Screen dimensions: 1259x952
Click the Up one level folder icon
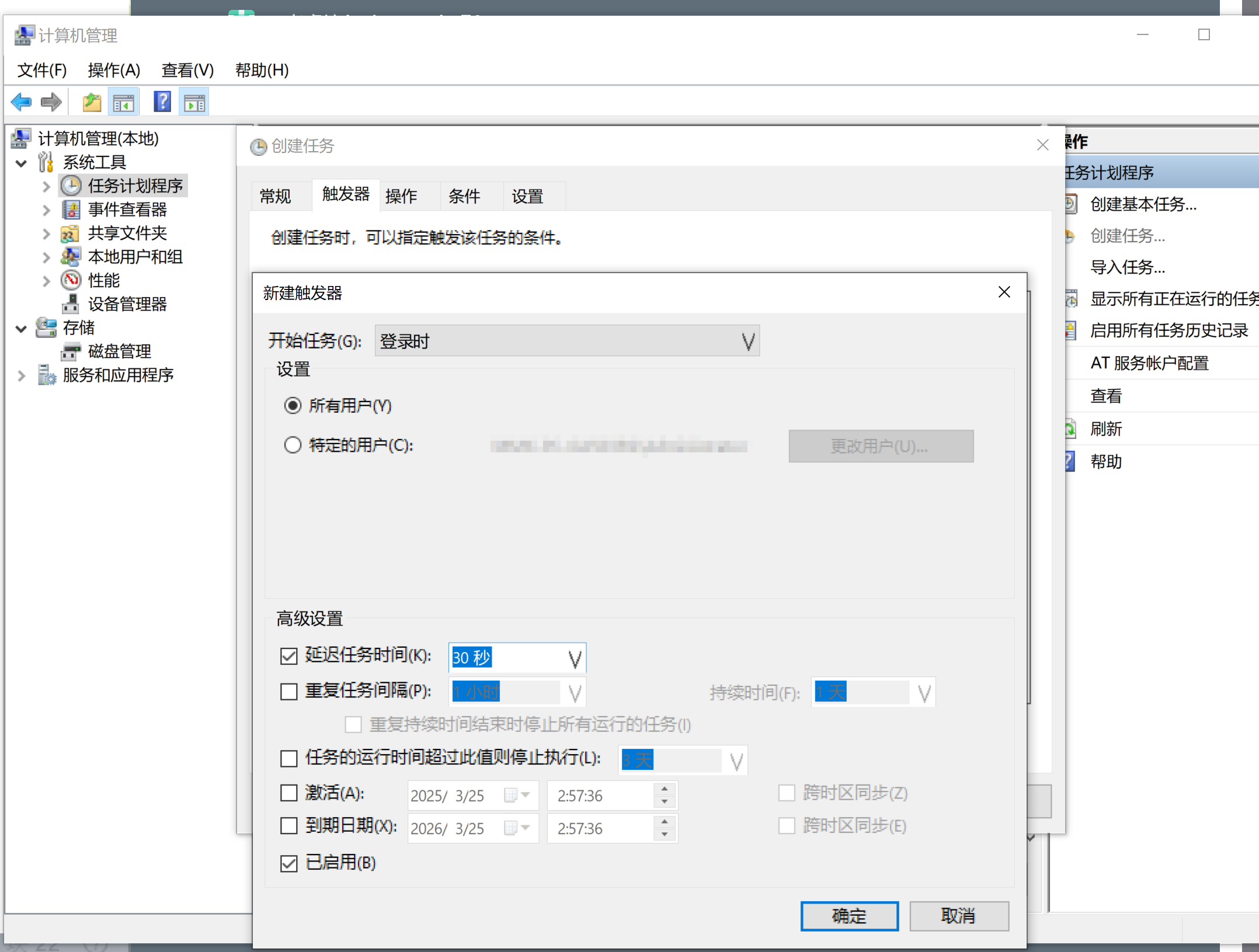[x=92, y=103]
